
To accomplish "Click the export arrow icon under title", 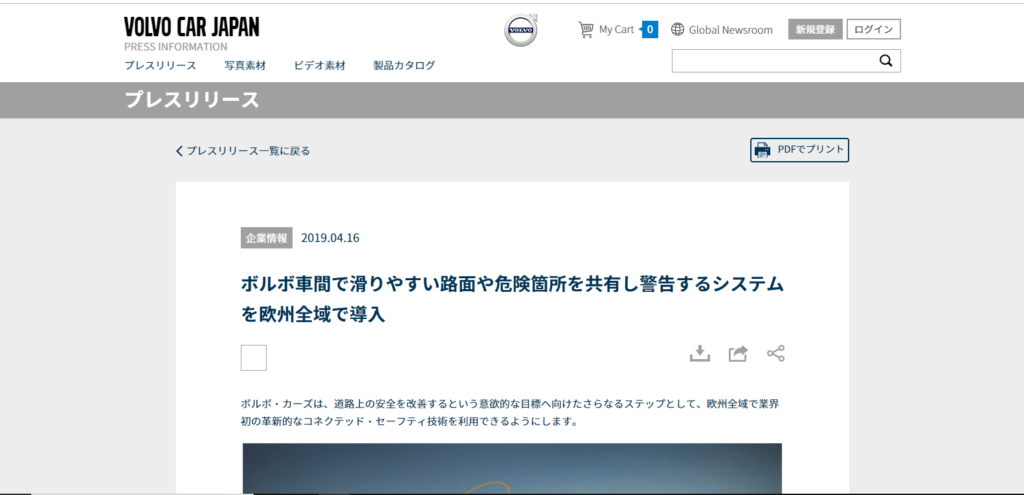I will [738, 353].
